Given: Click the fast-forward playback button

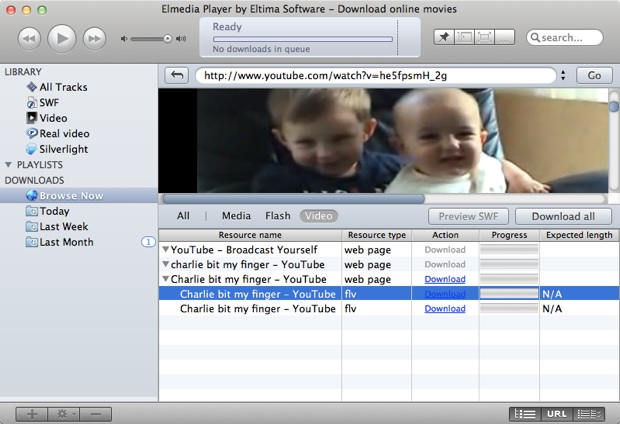Looking at the screenshot, I should pos(95,38).
